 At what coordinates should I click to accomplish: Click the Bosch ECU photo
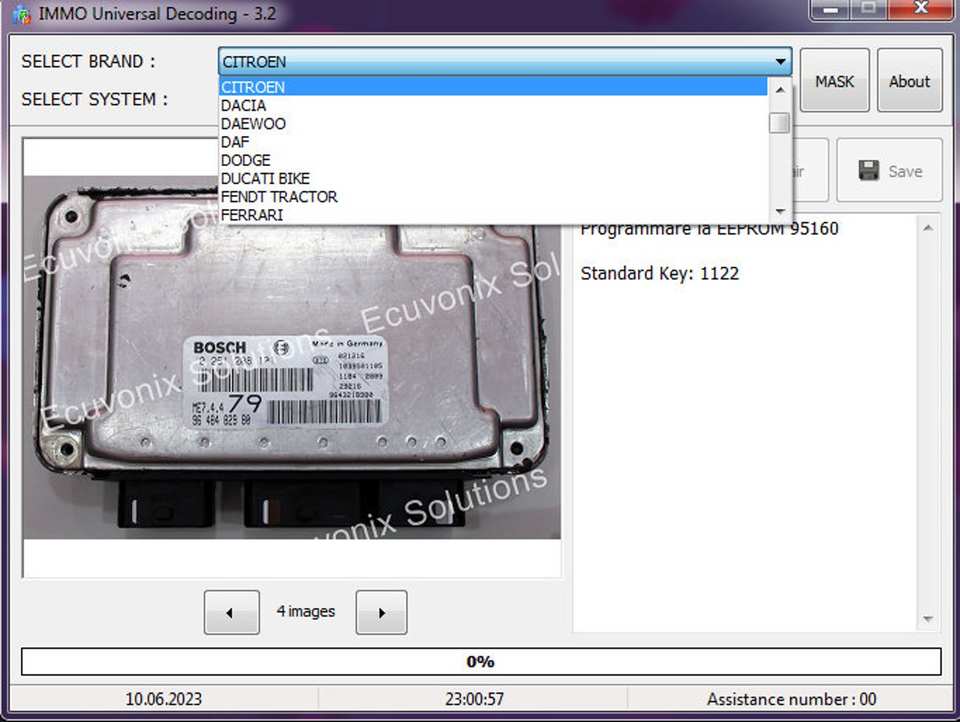pyautogui.click(x=291, y=358)
